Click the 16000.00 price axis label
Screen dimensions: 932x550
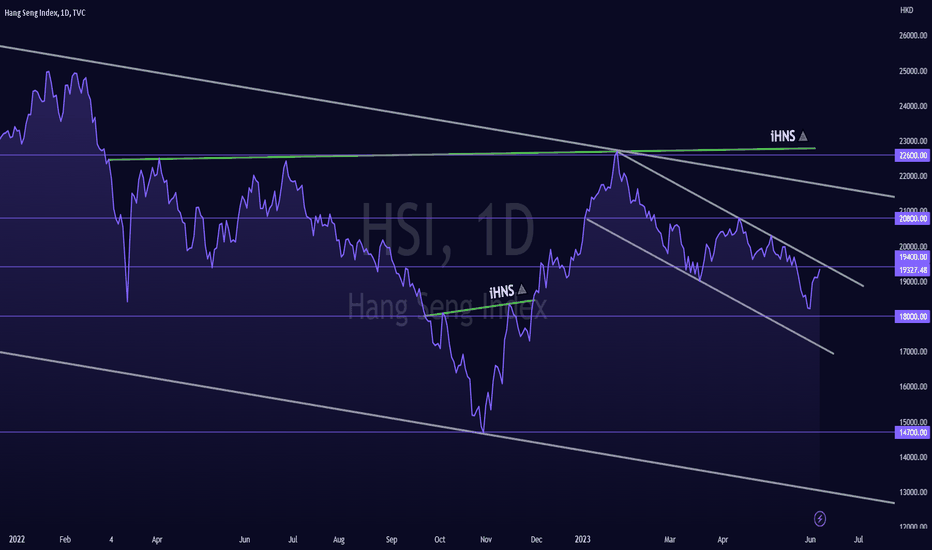pos(913,386)
